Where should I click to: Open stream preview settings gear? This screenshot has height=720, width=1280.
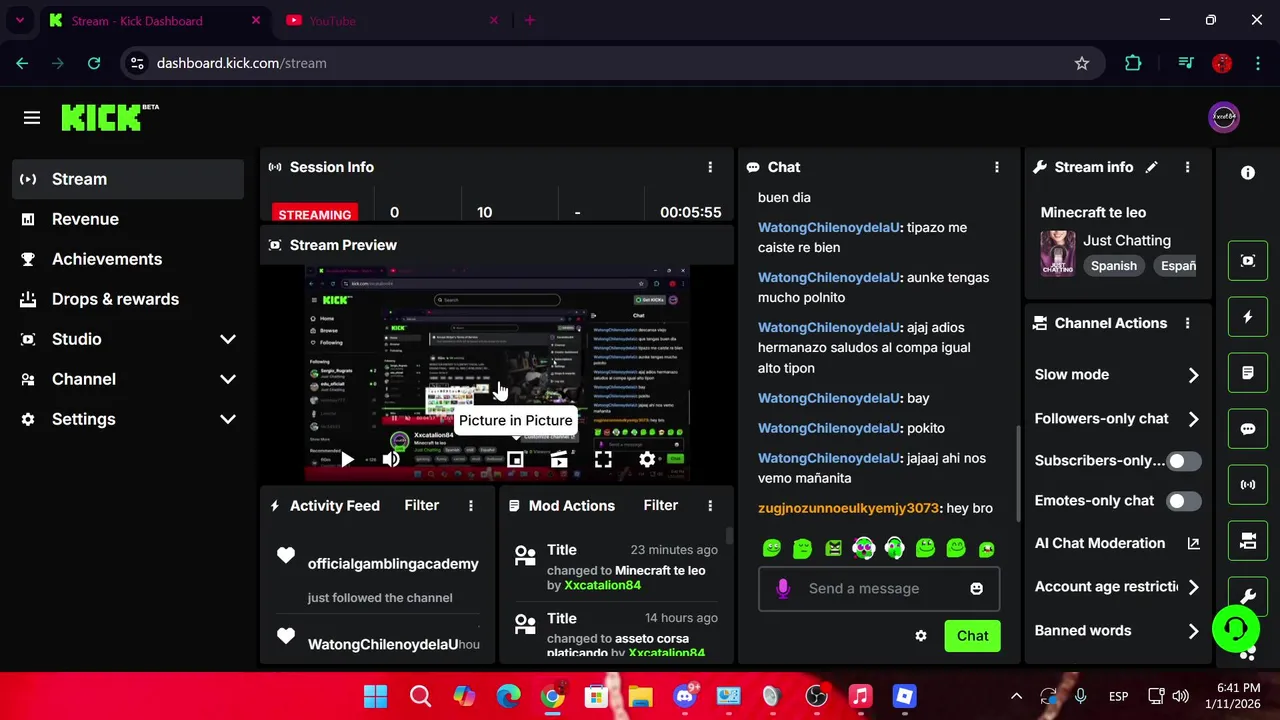(x=647, y=460)
